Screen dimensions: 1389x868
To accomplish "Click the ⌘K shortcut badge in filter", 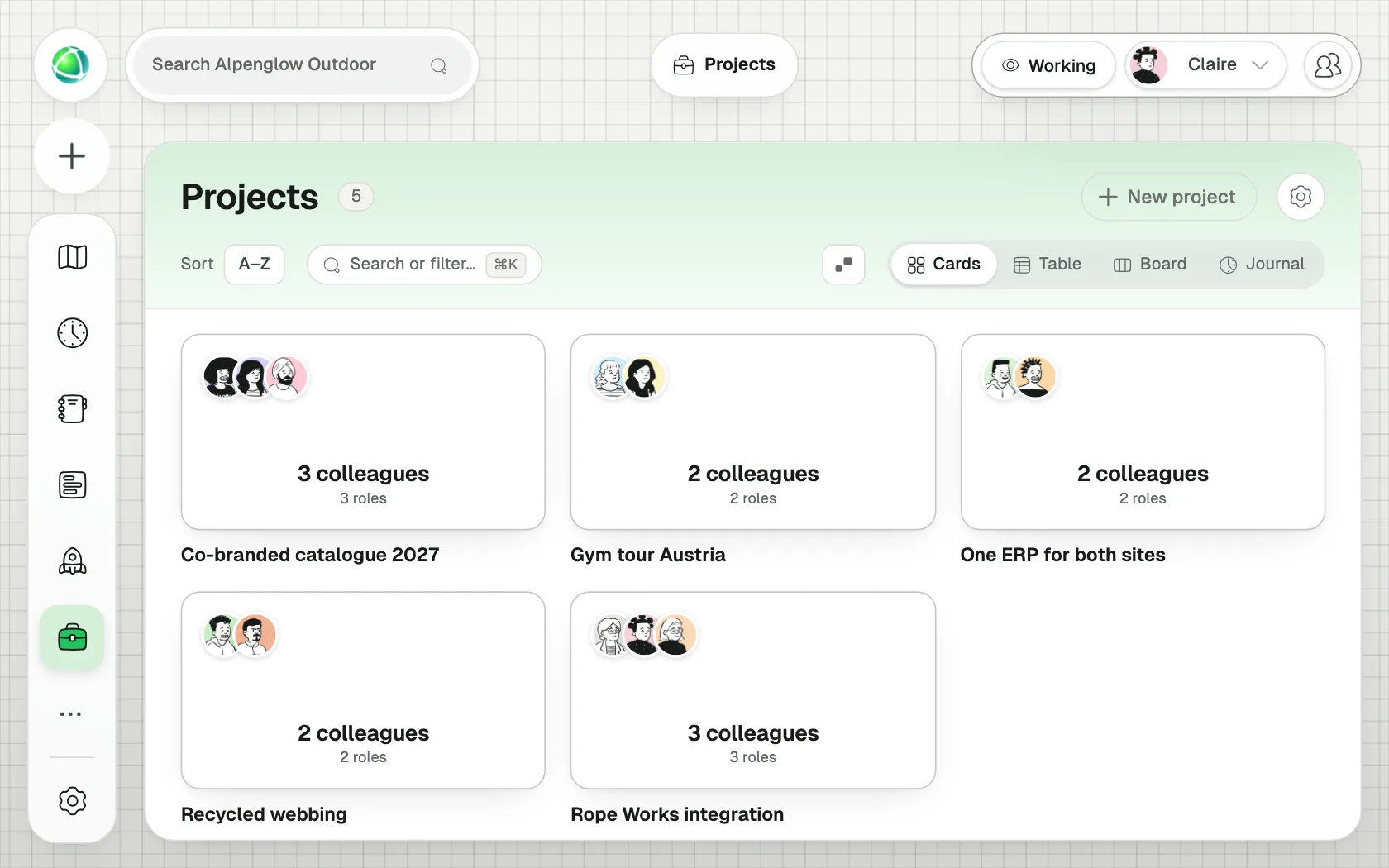I will point(506,265).
